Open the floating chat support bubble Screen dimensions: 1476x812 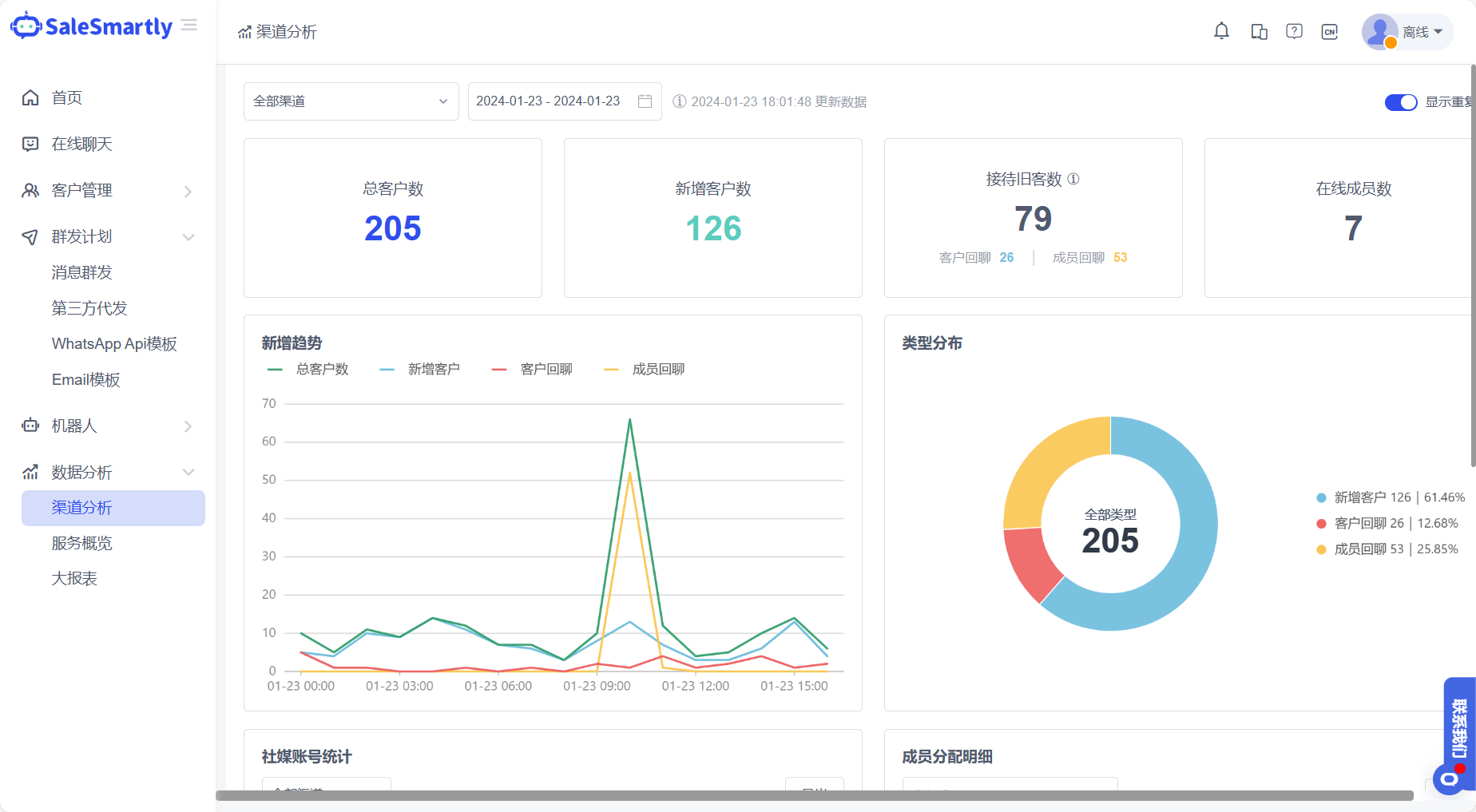(1450, 778)
